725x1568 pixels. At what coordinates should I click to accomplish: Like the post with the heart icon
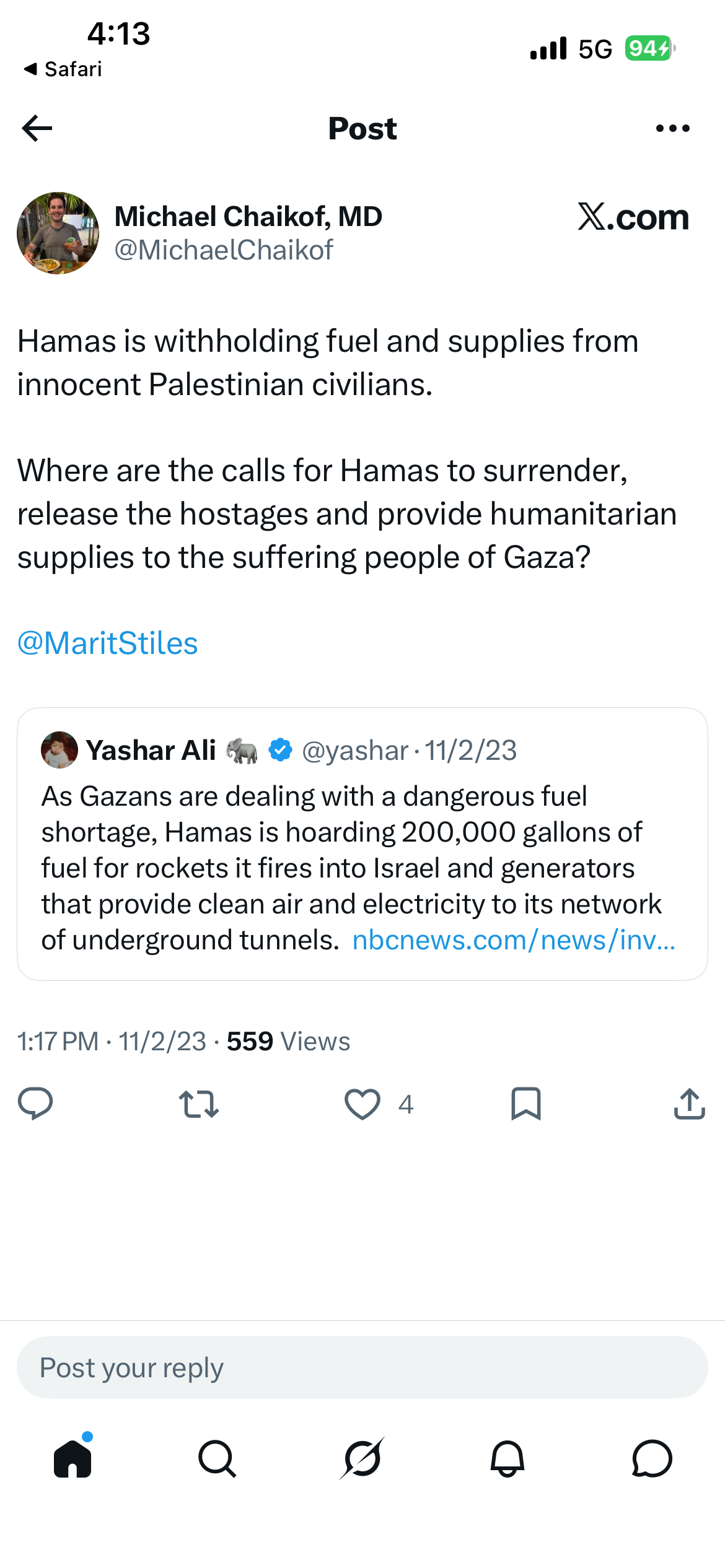click(362, 1104)
